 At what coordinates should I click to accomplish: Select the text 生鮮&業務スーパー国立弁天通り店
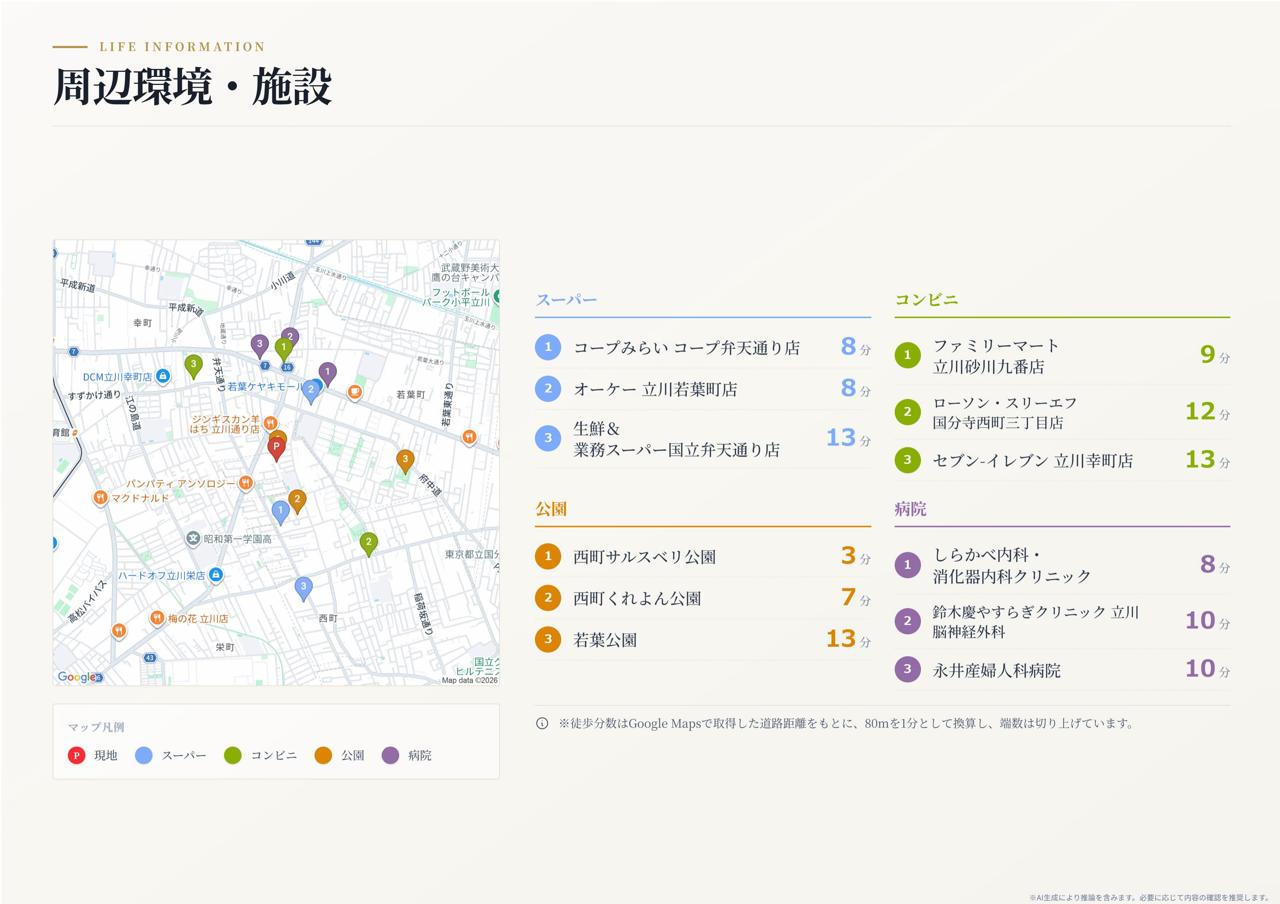tap(677, 439)
